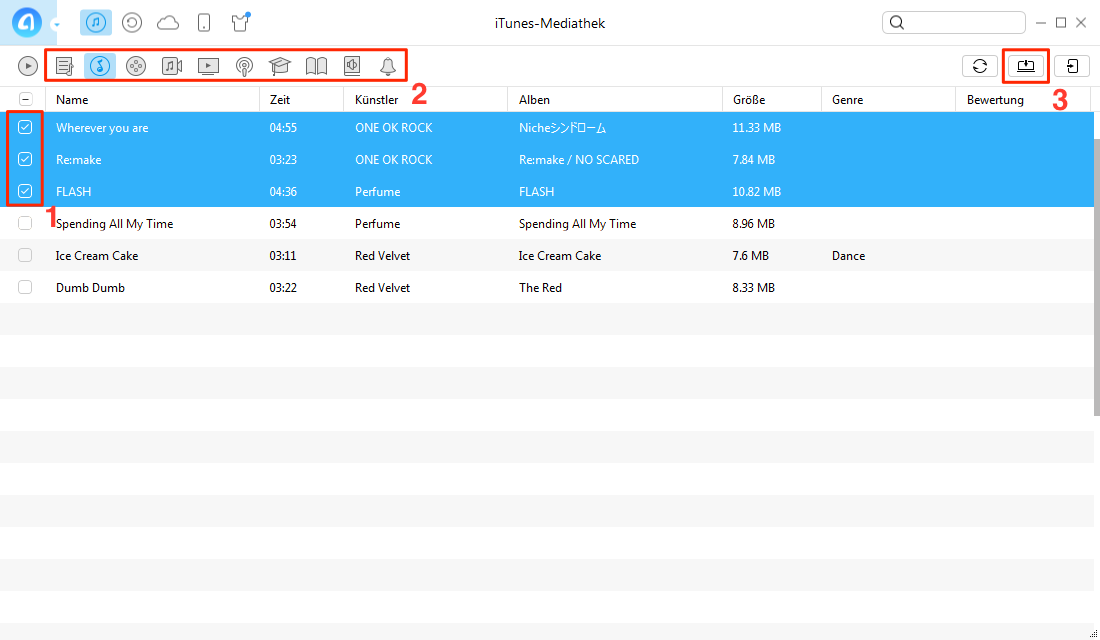Screen dimensions: 1100x640
Task: Open the T-shirt skin icon
Action: [240, 23]
